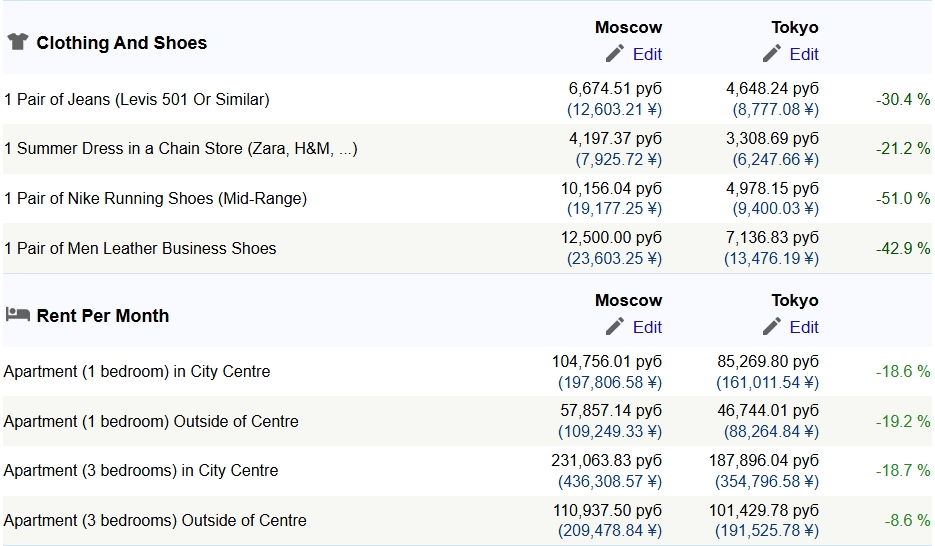
Task: Click yen amount (197,806.58 ¥)
Action: click(610, 383)
